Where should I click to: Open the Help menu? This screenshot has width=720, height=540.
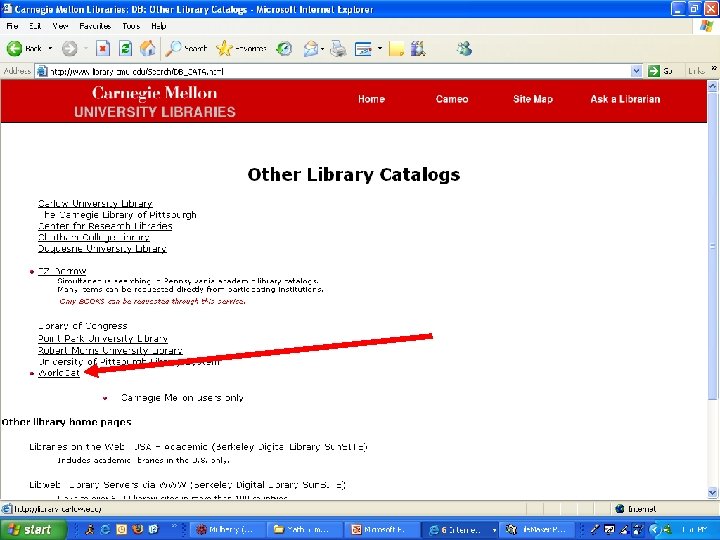(x=158, y=26)
